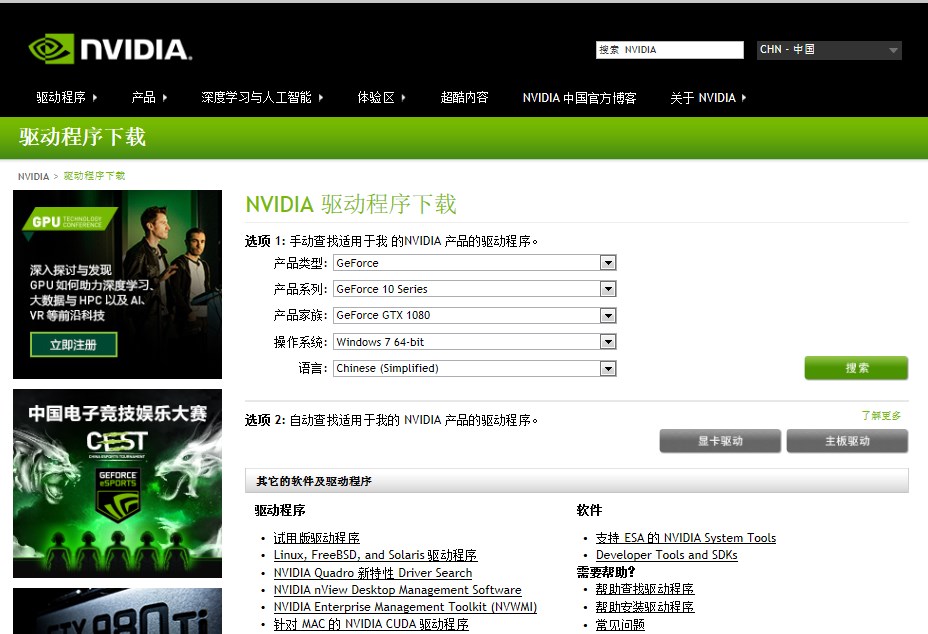Go to 超酷内容 page
This screenshot has width=928, height=634.
point(465,98)
